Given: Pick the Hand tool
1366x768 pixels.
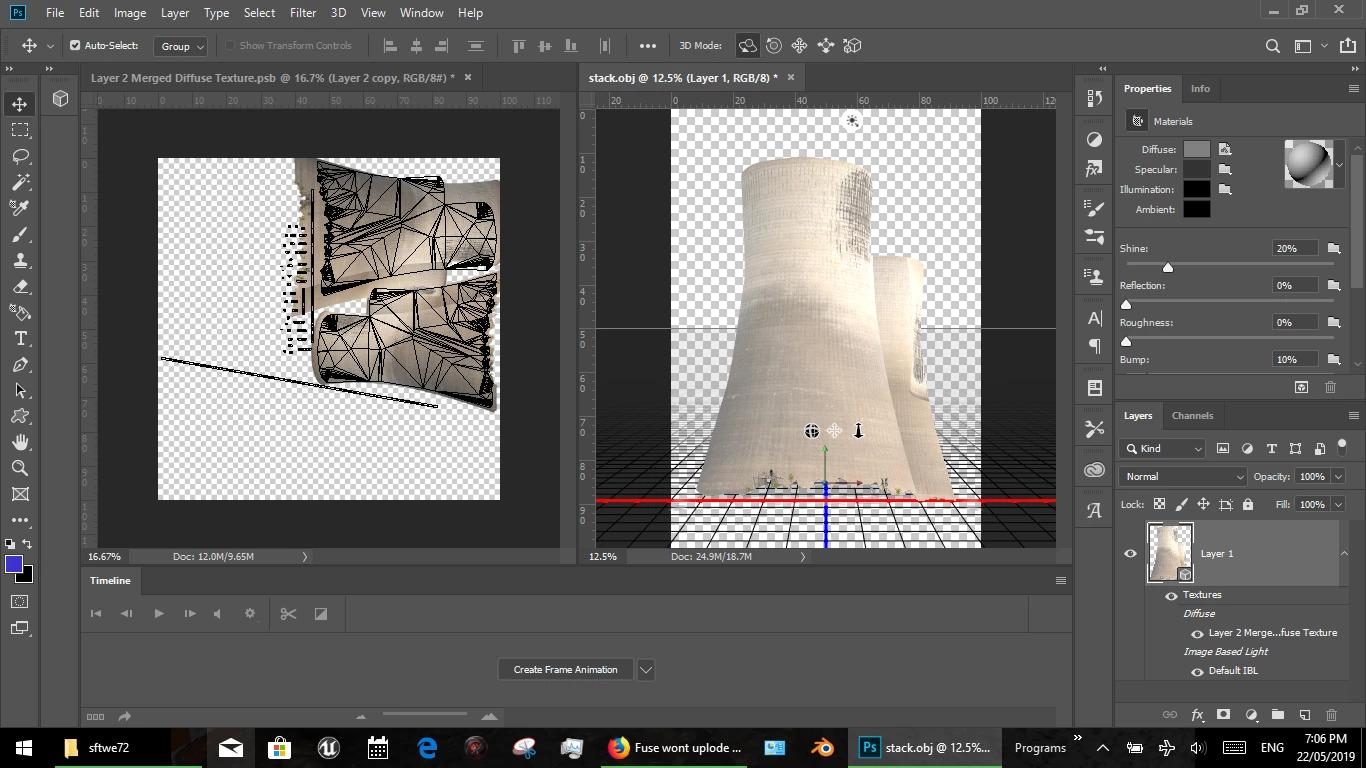Looking at the screenshot, I should (x=20, y=442).
